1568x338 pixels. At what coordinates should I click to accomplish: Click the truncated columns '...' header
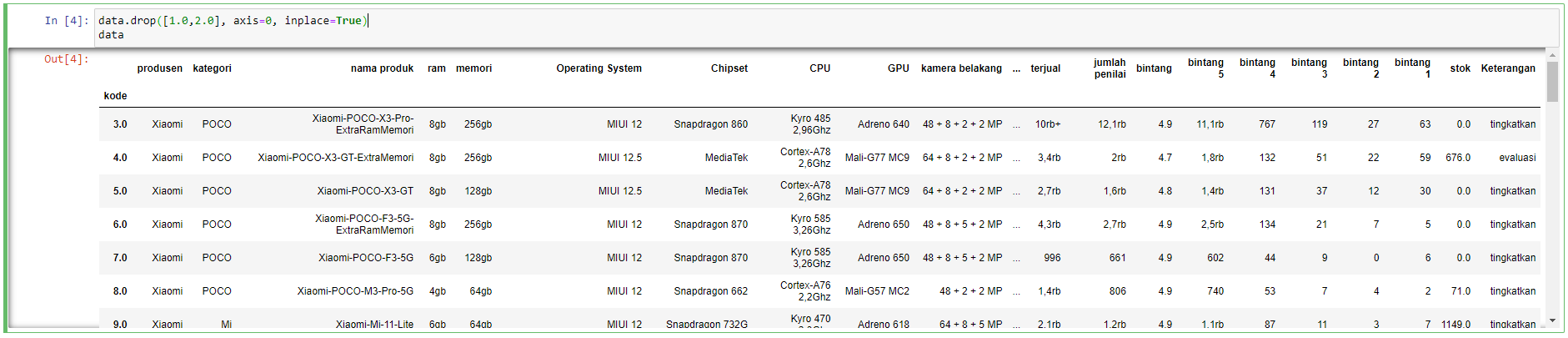pos(1016,70)
